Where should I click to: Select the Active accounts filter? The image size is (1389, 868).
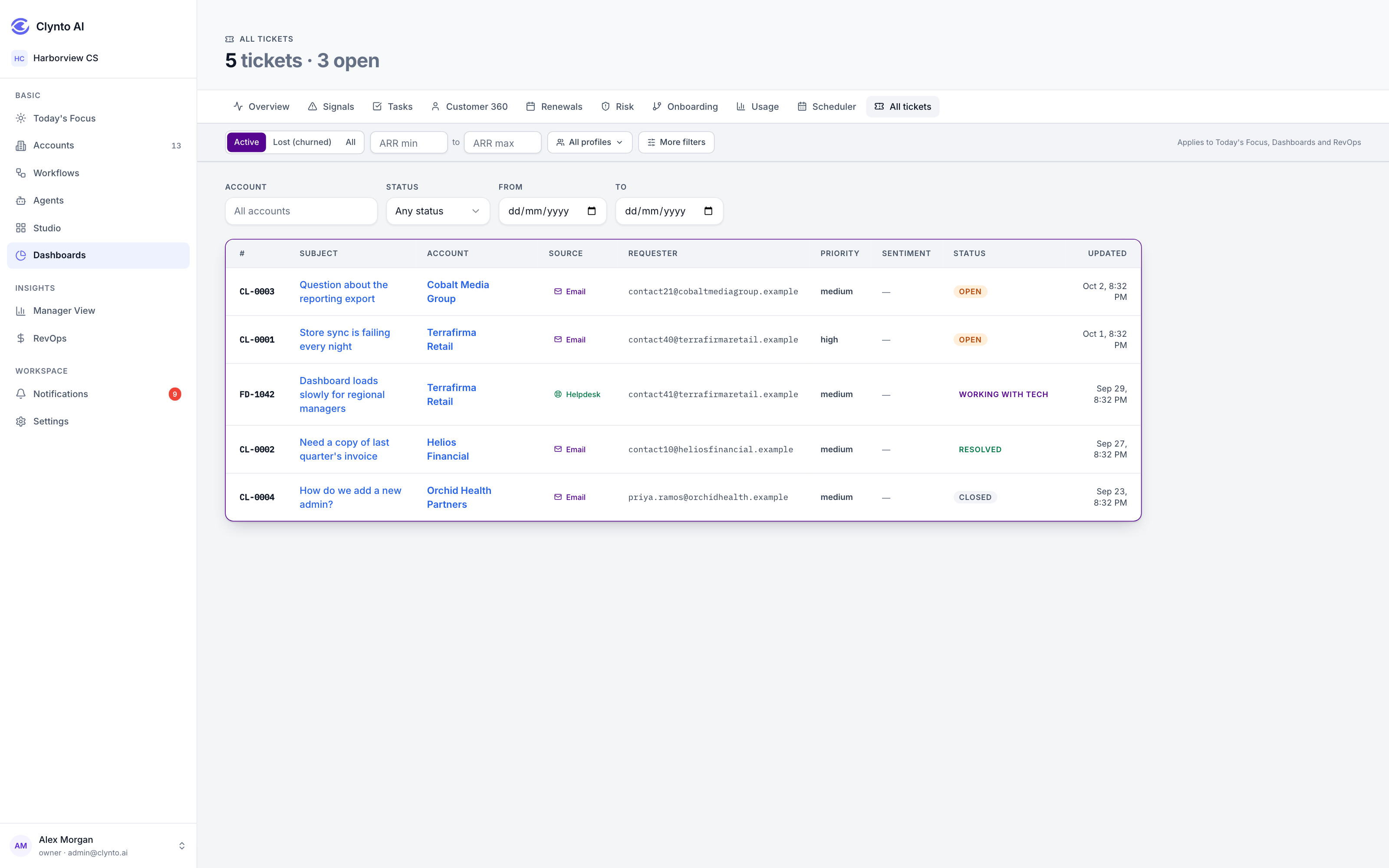[246, 142]
